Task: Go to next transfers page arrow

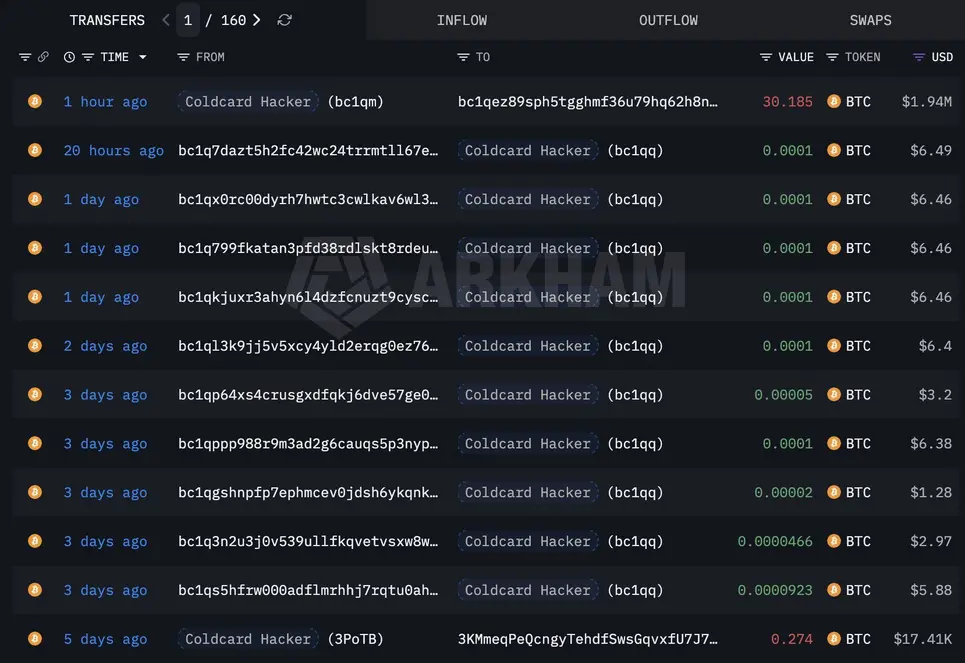Action: (257, 20)
